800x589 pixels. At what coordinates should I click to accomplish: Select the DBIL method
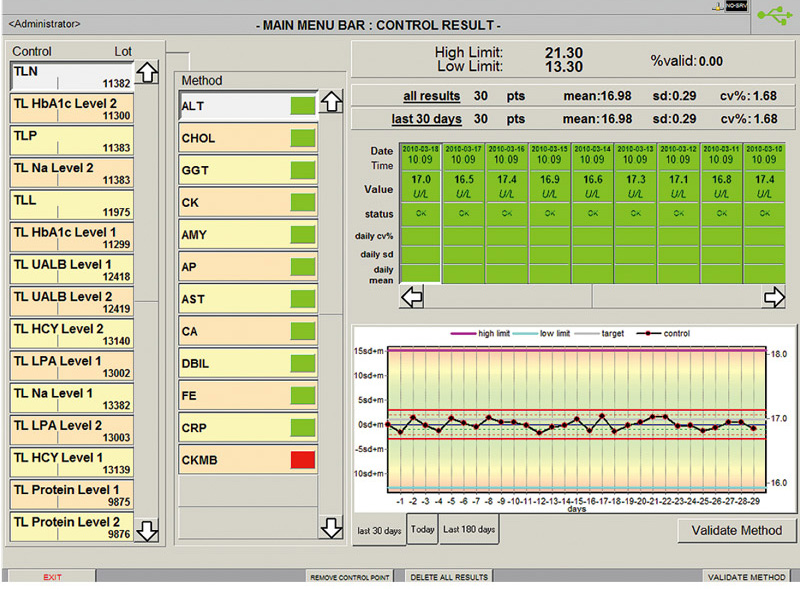coord(248,363)
